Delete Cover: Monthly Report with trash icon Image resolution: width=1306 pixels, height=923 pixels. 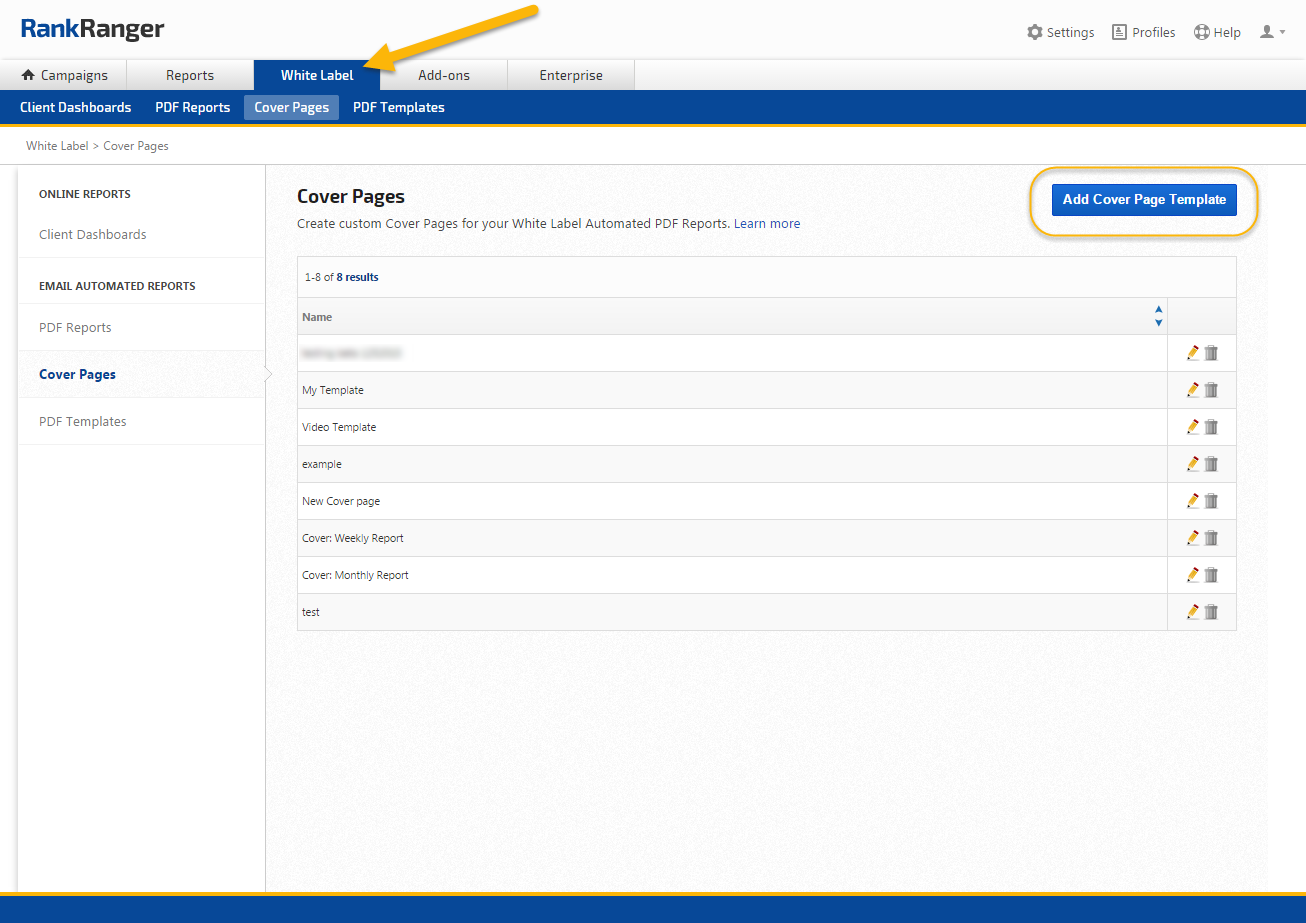(1211, 575)
